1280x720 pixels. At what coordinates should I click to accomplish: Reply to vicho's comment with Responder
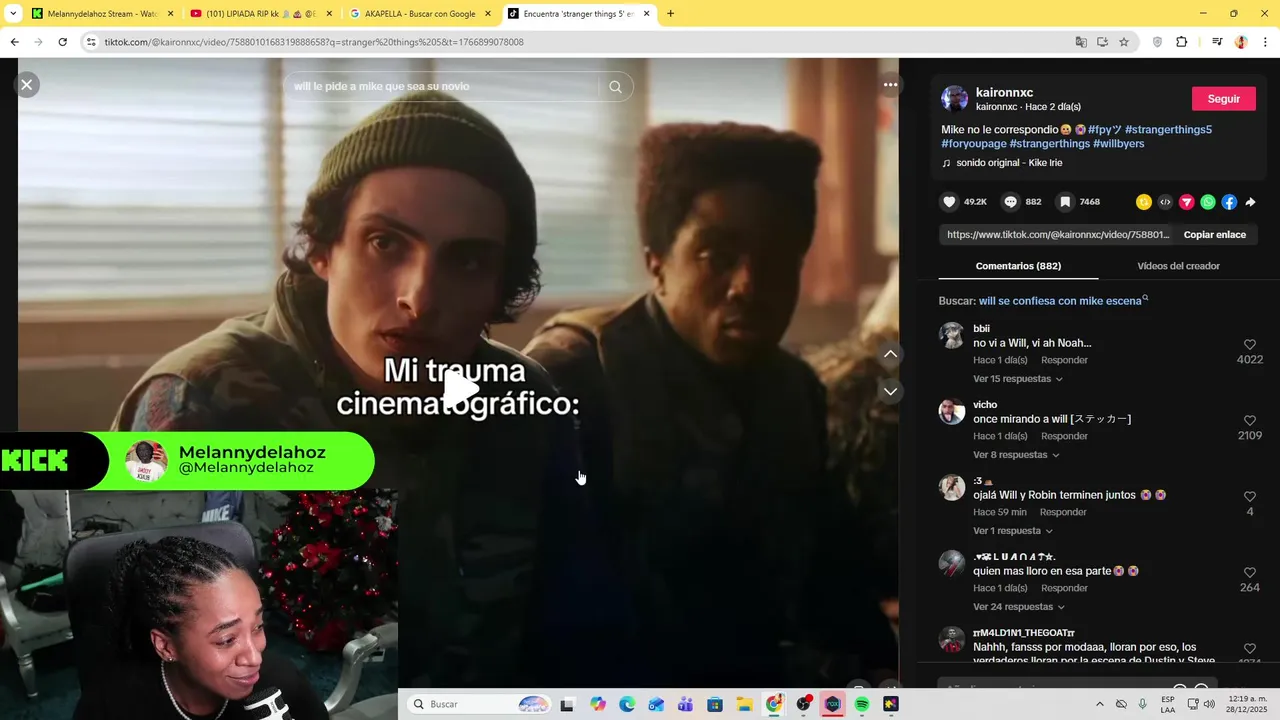tap(1064, 436)
